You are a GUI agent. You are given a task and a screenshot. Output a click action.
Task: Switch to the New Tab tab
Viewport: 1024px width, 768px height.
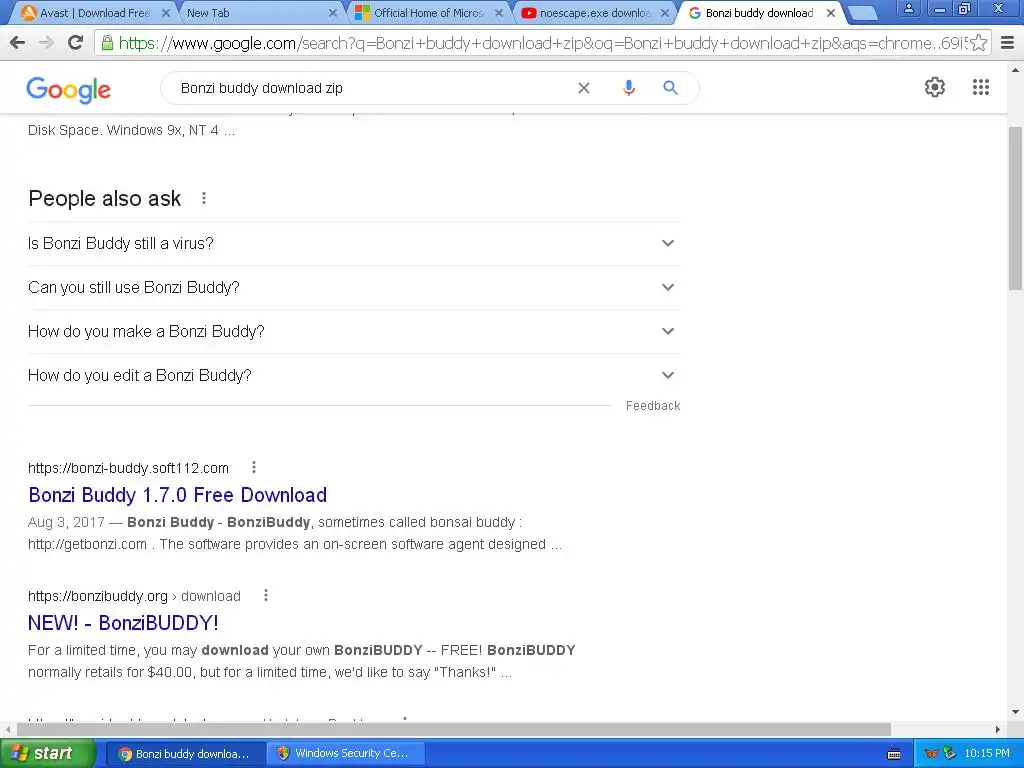(x=260, y=13)
